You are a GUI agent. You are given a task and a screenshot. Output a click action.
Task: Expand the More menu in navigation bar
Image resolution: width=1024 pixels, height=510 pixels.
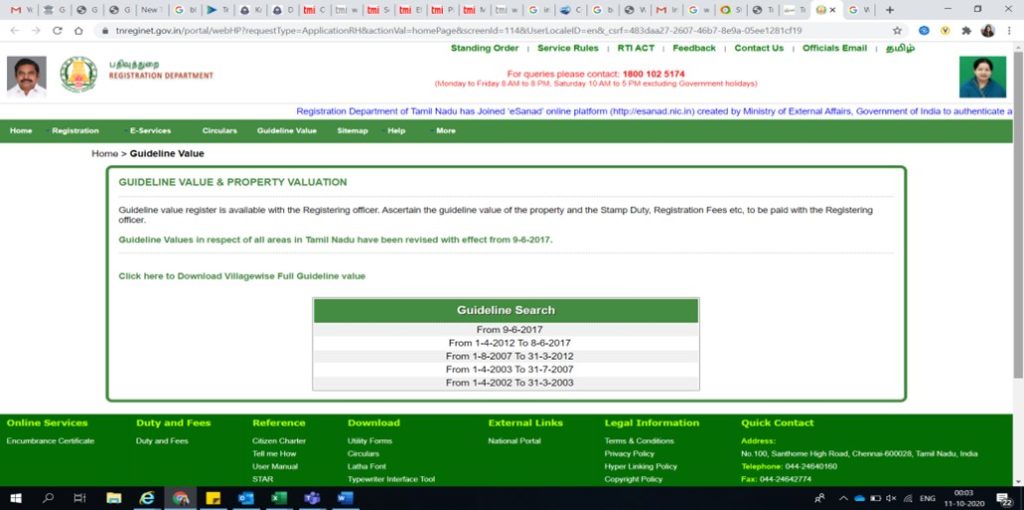click(x=445, y=131)
